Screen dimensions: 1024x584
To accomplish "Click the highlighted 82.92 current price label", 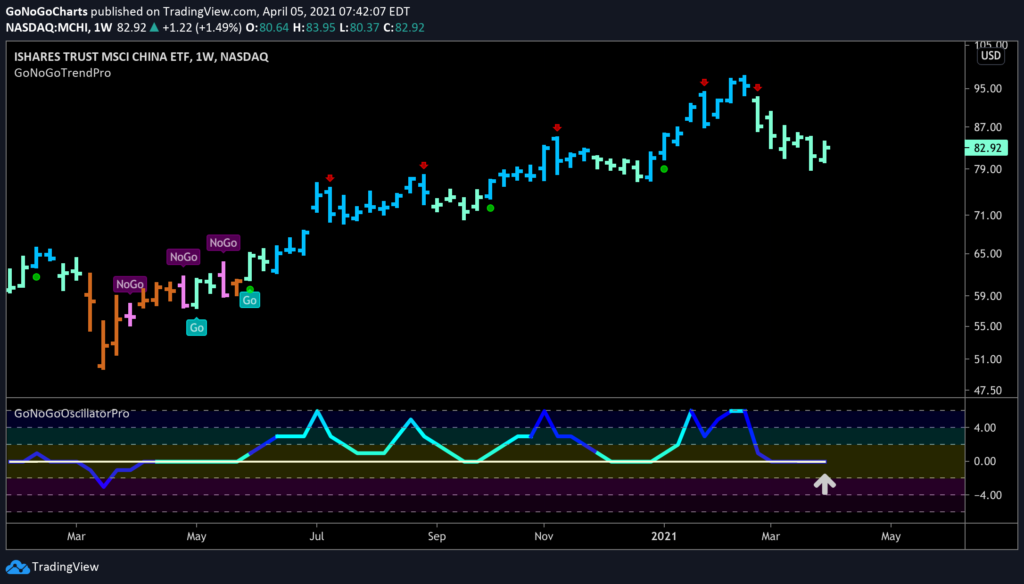I will click(987, 148).
